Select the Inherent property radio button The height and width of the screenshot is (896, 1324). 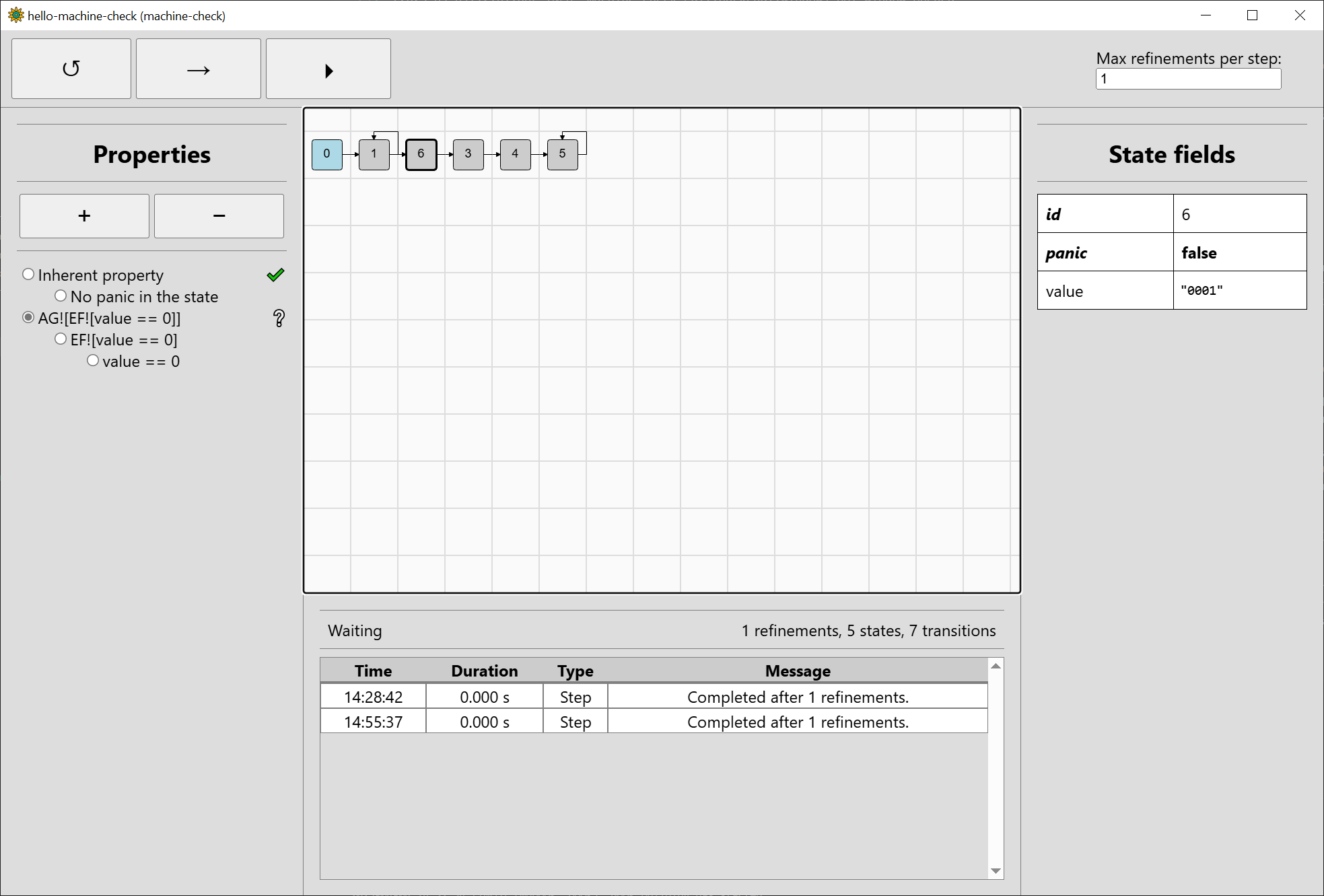click(x=28, y=275)
